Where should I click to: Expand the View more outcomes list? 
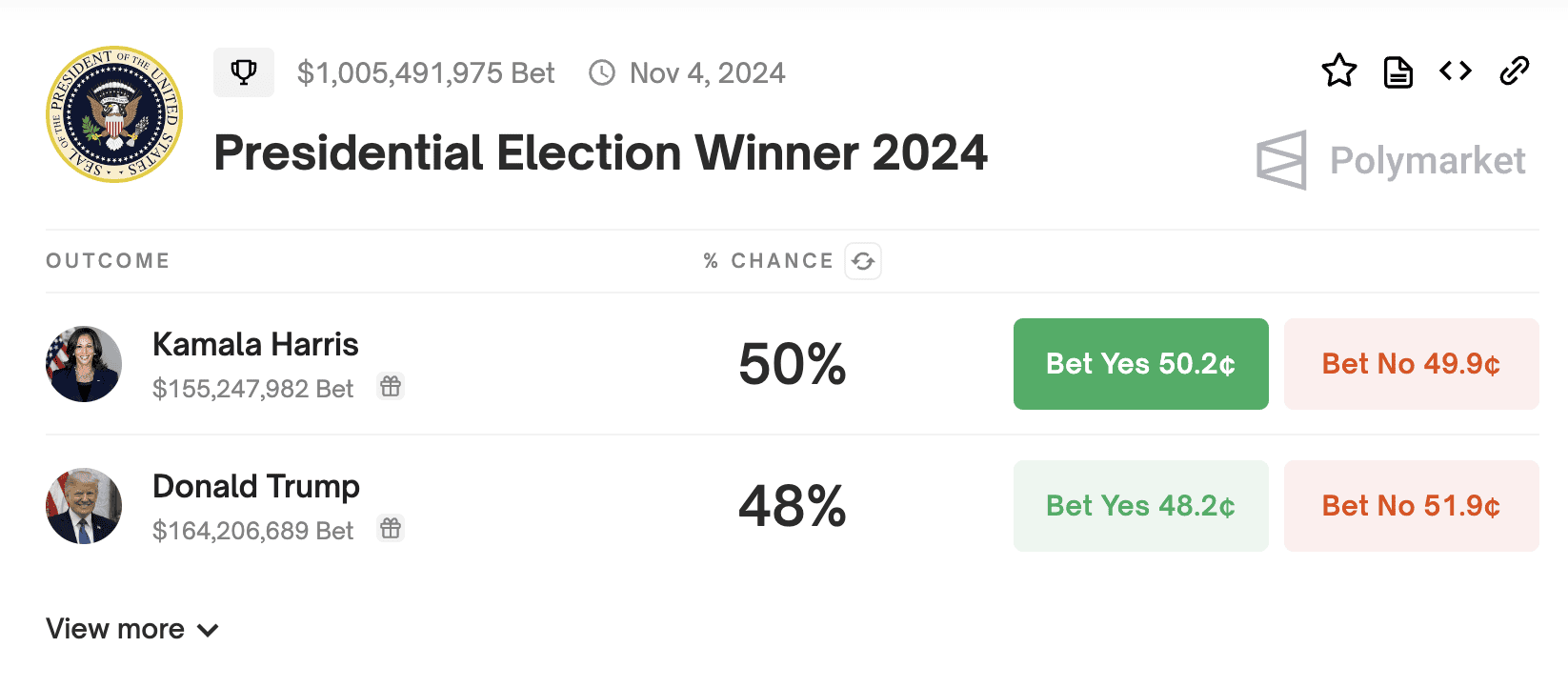(132, 630)
